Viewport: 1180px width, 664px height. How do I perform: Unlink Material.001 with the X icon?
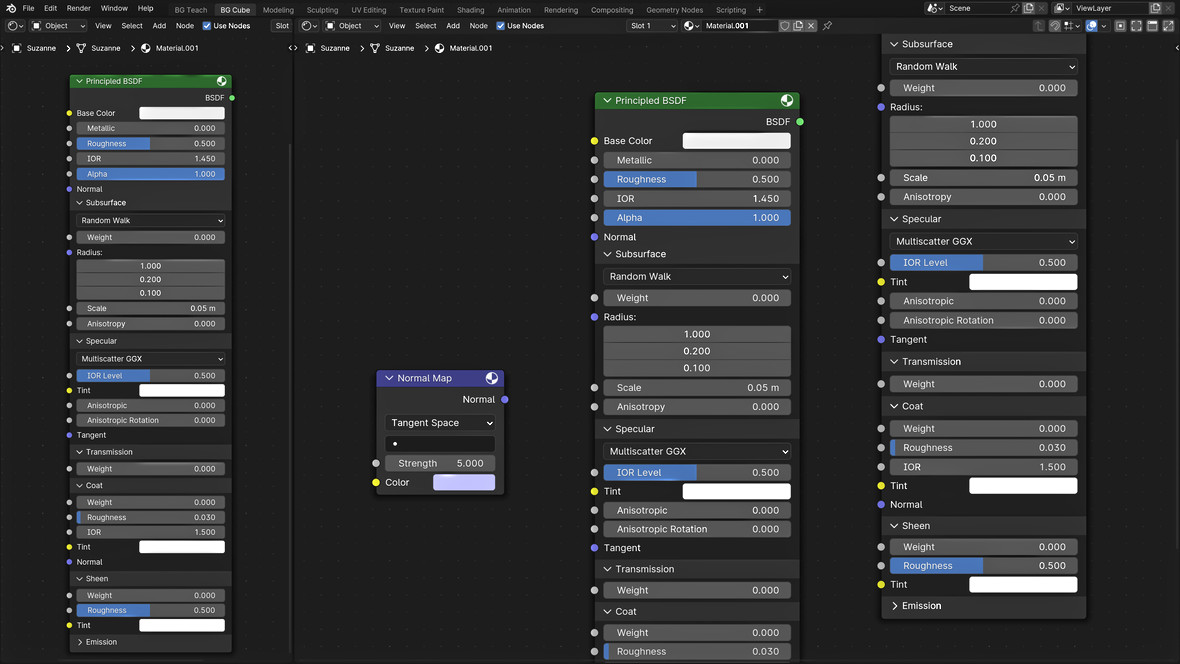tap(811, 26)
